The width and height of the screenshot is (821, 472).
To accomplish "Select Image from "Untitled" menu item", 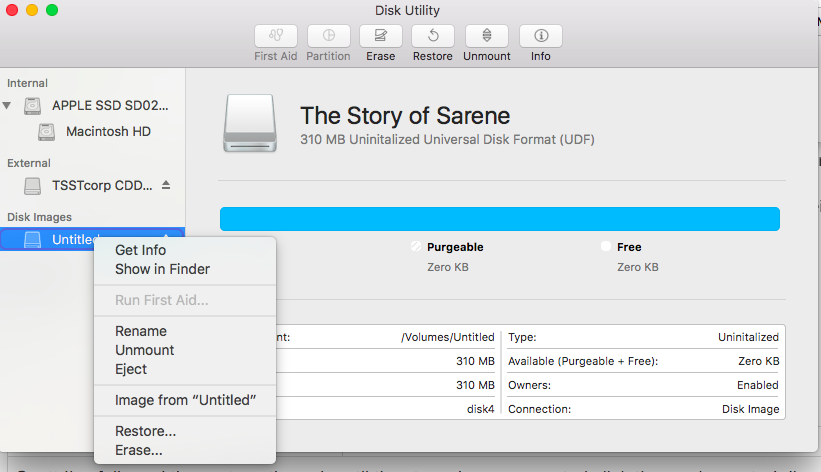I will click(186, 400).
